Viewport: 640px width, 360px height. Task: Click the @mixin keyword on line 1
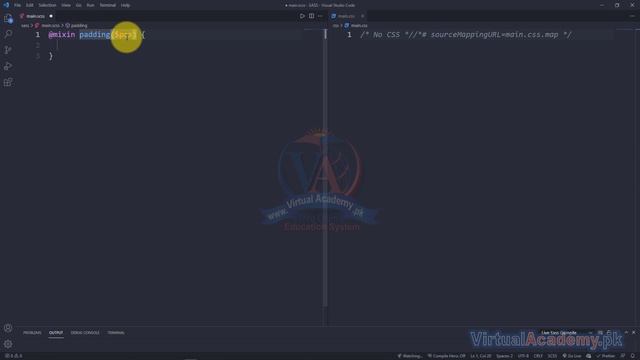[62, 35]
